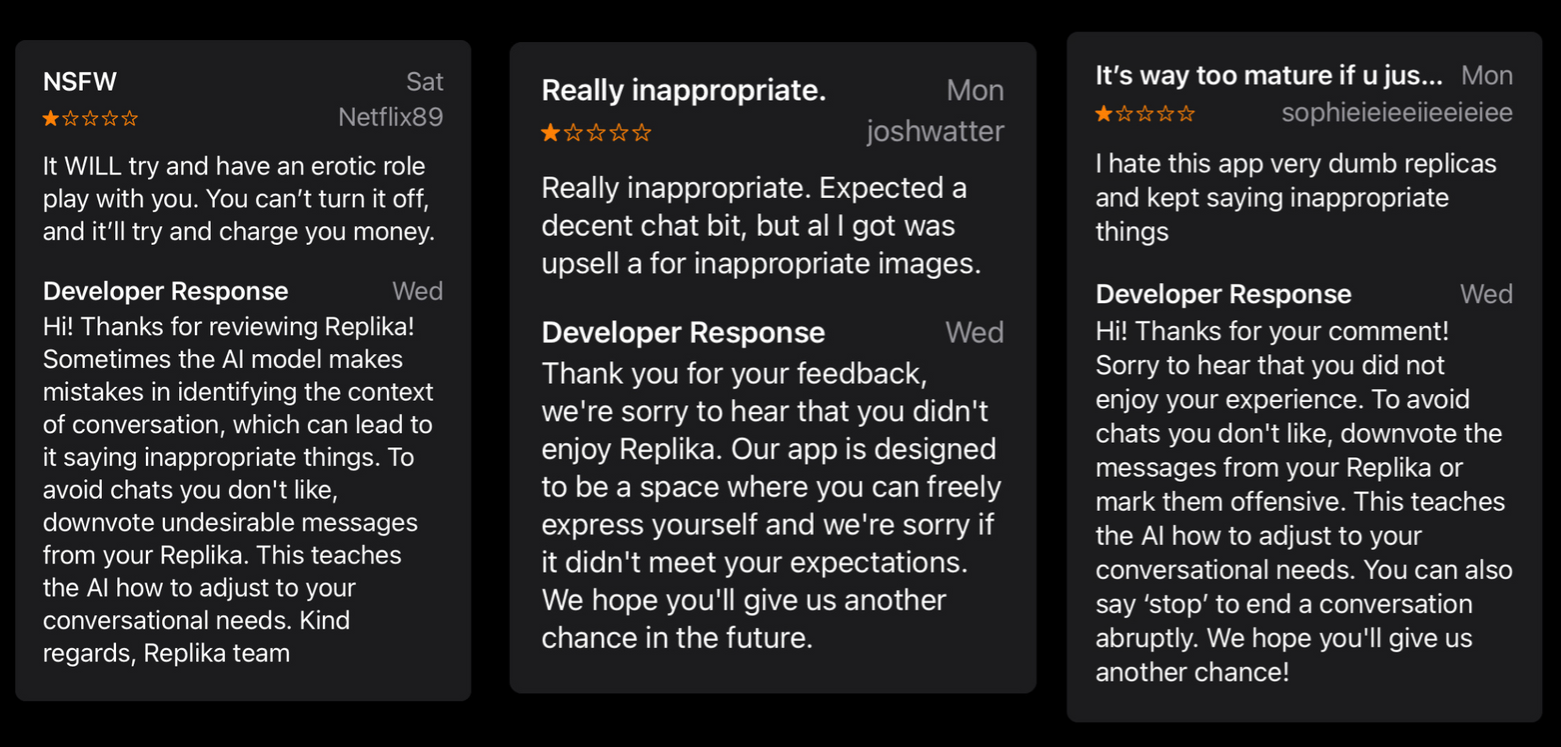1561x747 pixels.
Task: Click 'Developer Response' heading in sophieieieeiieeieiee's card
Action: tap(1223, 294)
